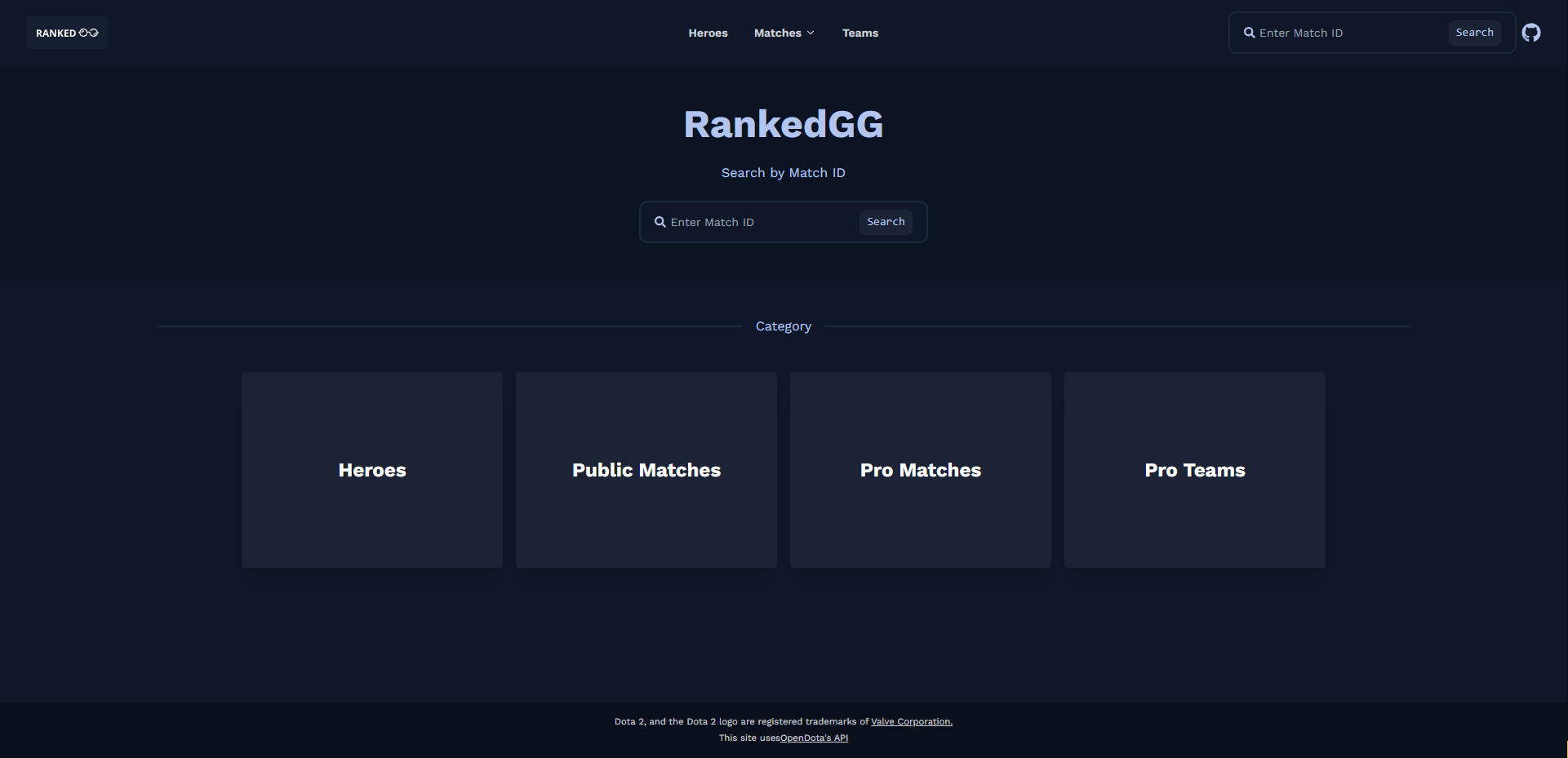Open the GitHub repository icon
The image size is (1568, 758).
(x=1531, y=33)
